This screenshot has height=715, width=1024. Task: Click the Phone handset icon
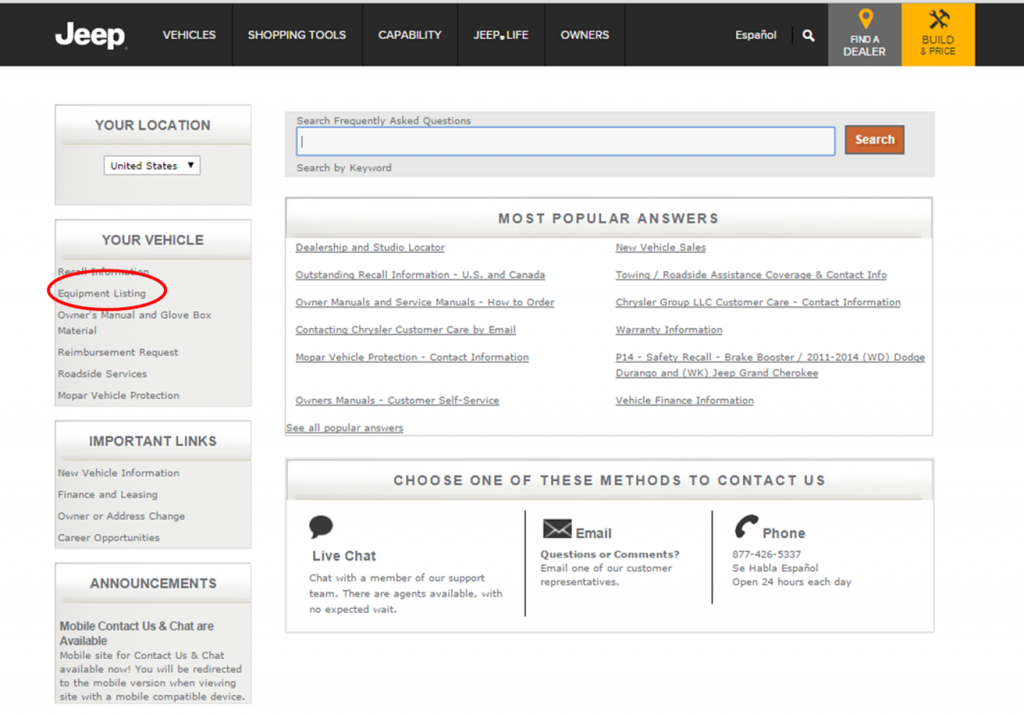point(746,526)
